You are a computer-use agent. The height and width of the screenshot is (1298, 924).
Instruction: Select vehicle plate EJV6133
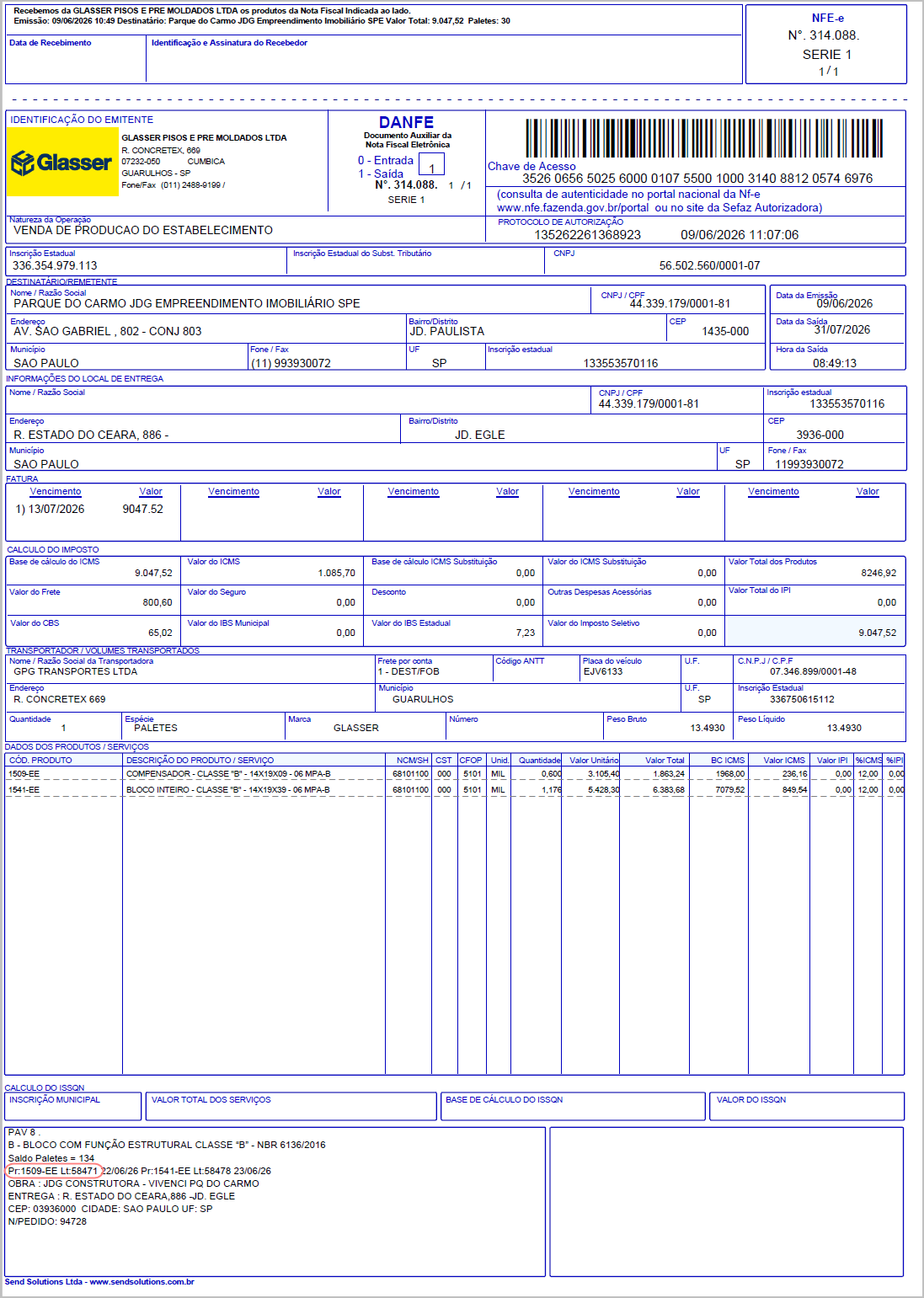tap(603, 671)
